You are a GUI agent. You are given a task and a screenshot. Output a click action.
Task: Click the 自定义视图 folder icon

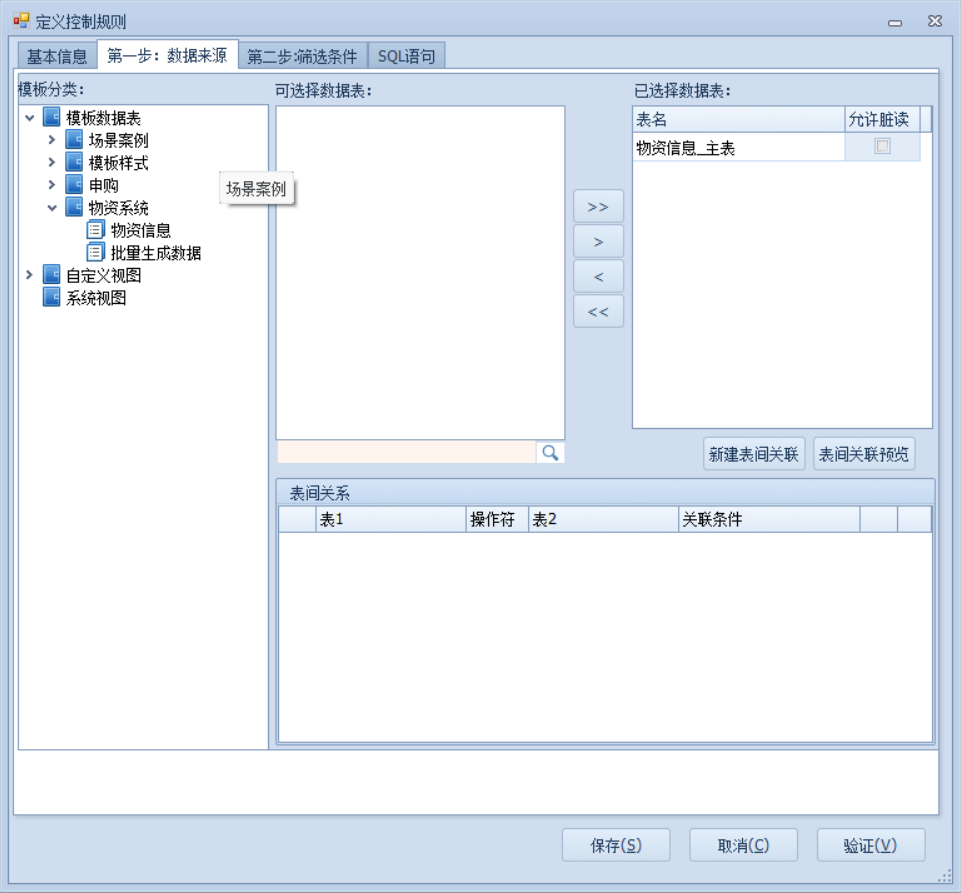[x=52, y=275]
